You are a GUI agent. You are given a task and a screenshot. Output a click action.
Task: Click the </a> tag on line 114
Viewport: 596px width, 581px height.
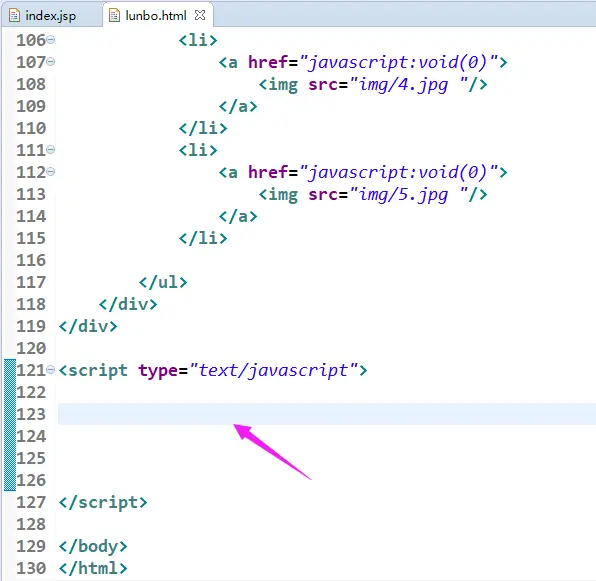[238, 217]
